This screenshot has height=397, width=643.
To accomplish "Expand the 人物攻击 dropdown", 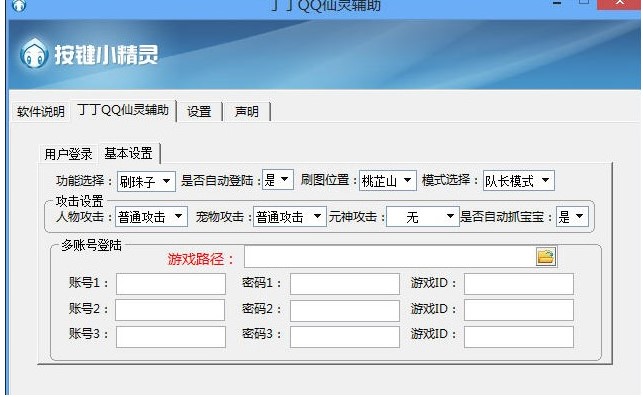I will (x=151, y=217).
